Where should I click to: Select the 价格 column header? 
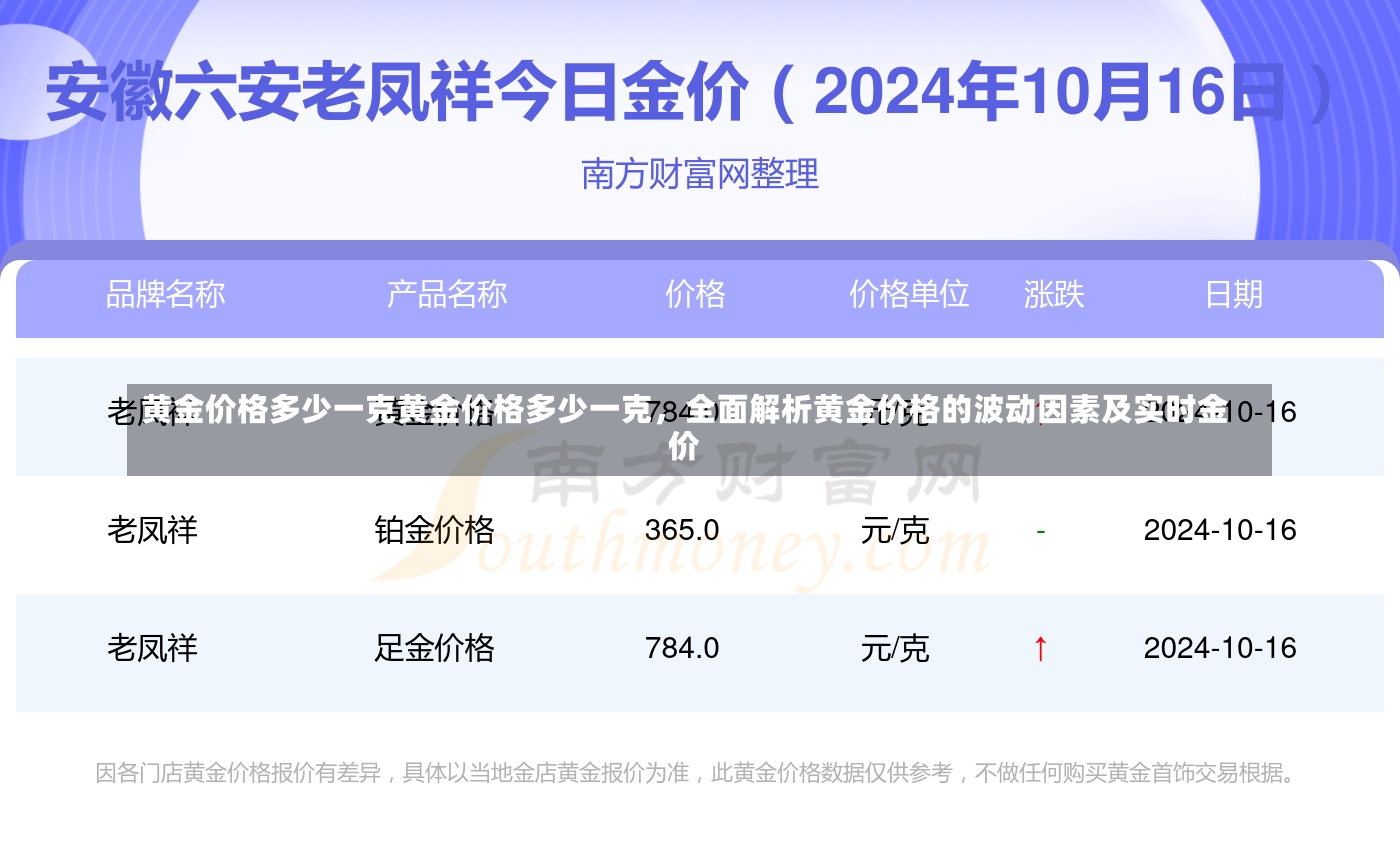pos(695,294)
